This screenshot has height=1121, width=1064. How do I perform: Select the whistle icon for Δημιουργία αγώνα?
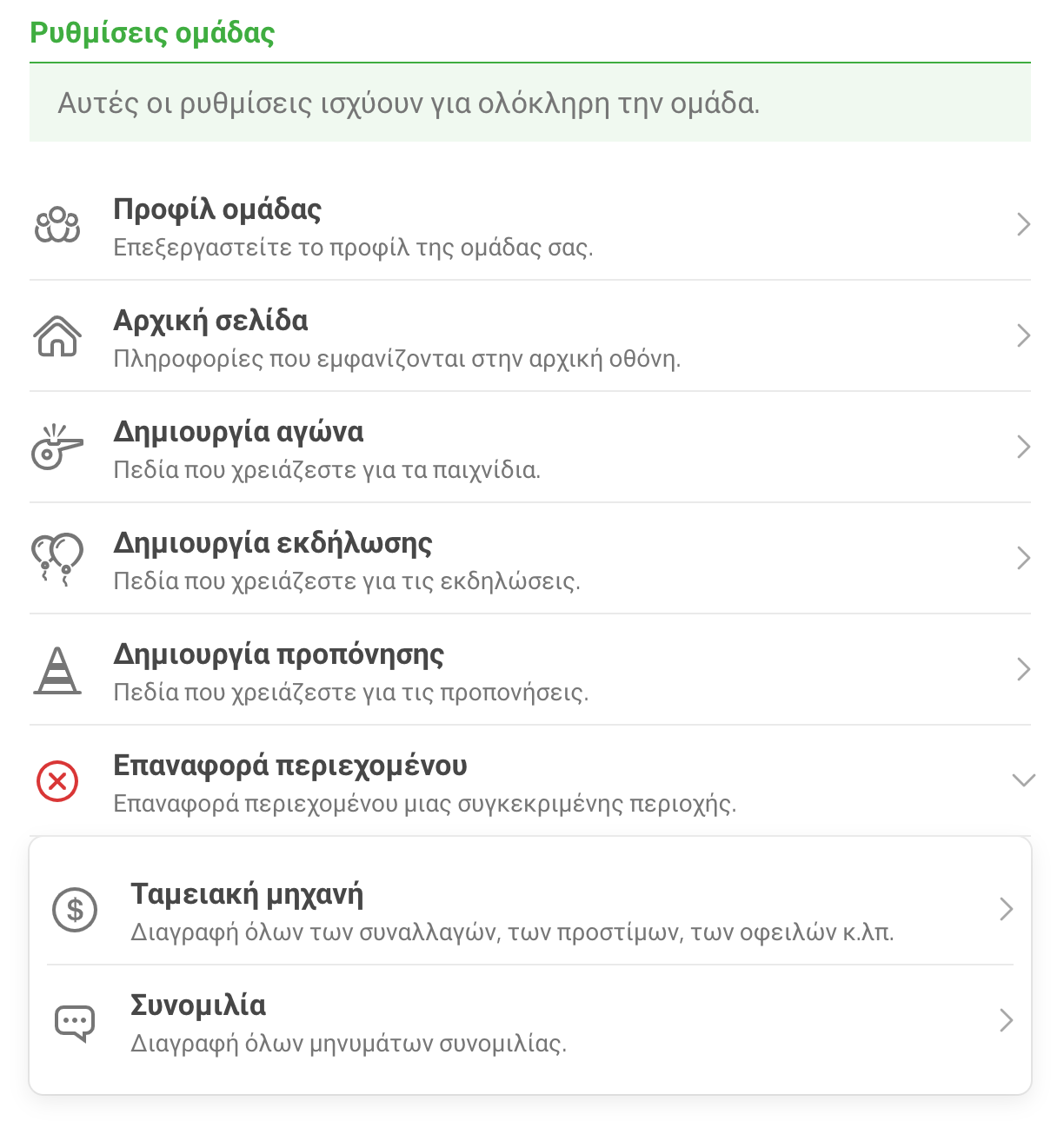57,447
